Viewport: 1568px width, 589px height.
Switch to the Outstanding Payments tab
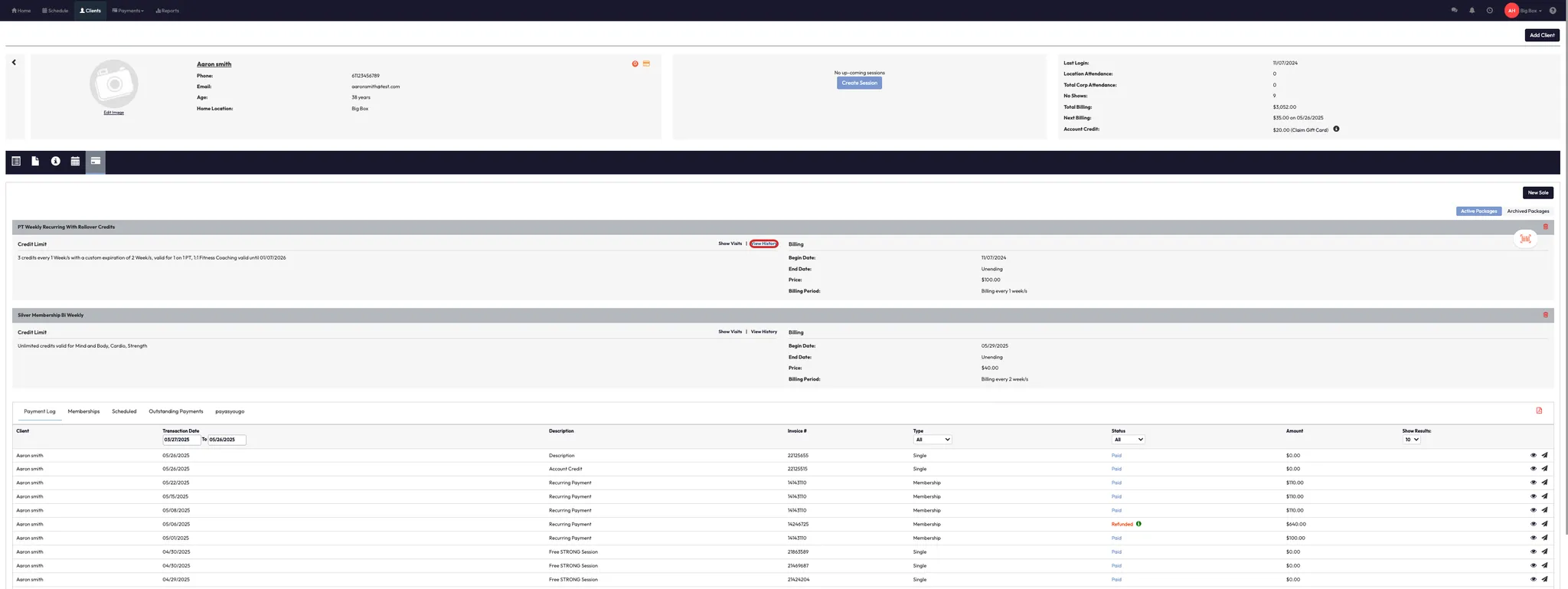tap(176, 411)
